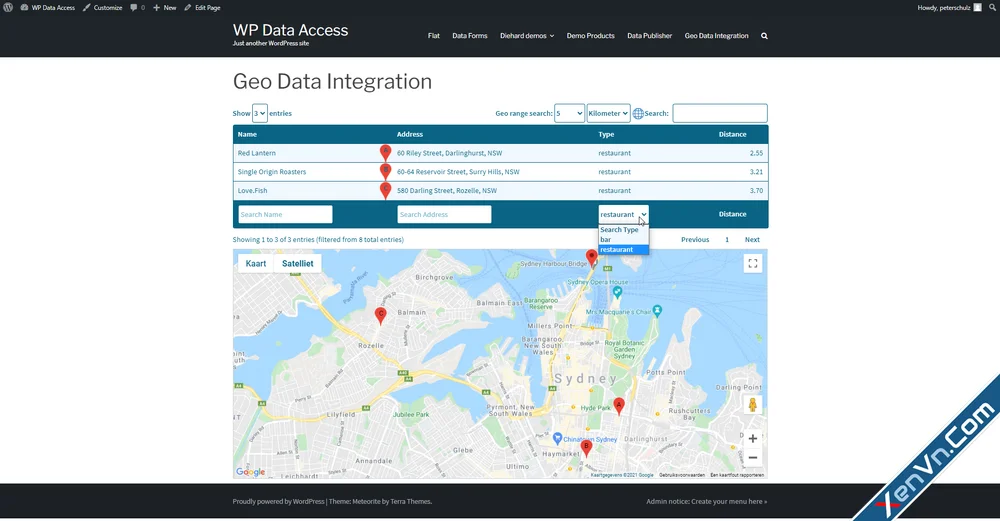The width and height of the screenshot is (1000, 521).
Task: Switch map to Kaart view
Action: pyautogui.click(x=256, y=263)
